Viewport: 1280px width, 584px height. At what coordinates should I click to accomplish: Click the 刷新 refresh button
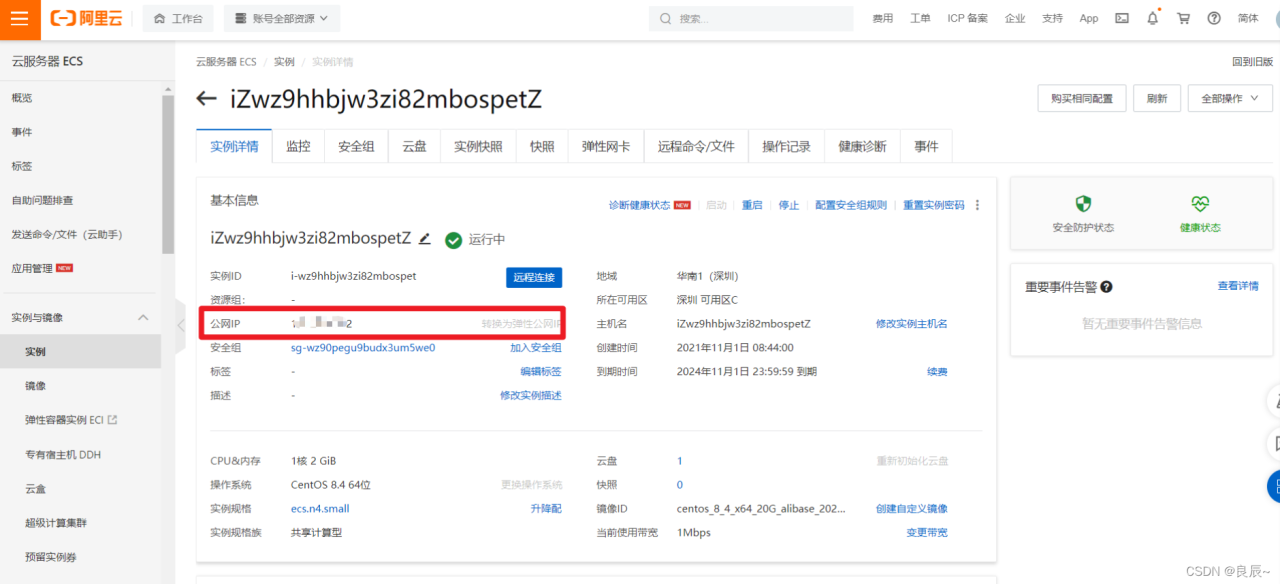coord(1157,98)
